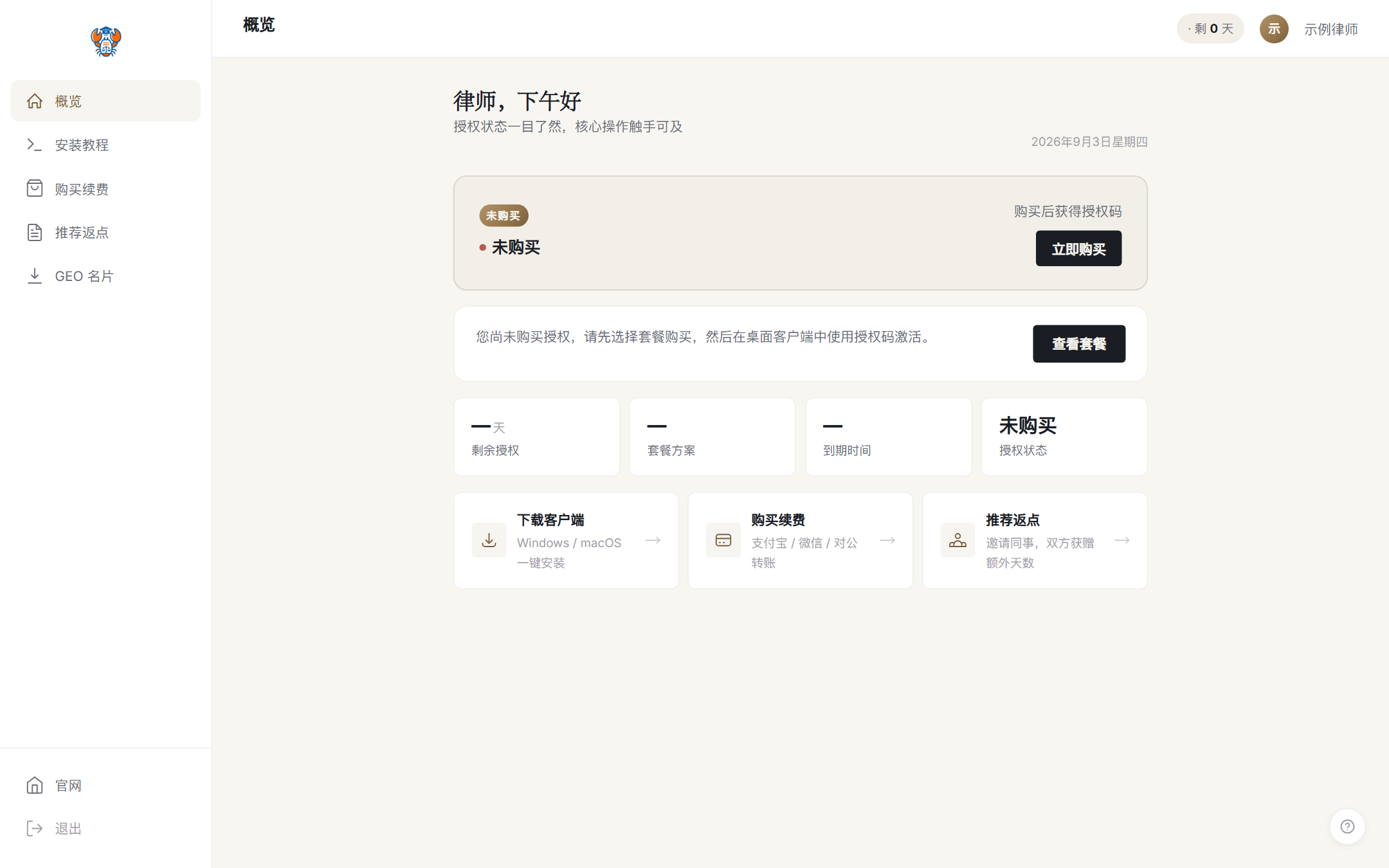Click the download icon in 下载客户端 card
Viewport: 1389px width, 868px height.
coord(489,540)
